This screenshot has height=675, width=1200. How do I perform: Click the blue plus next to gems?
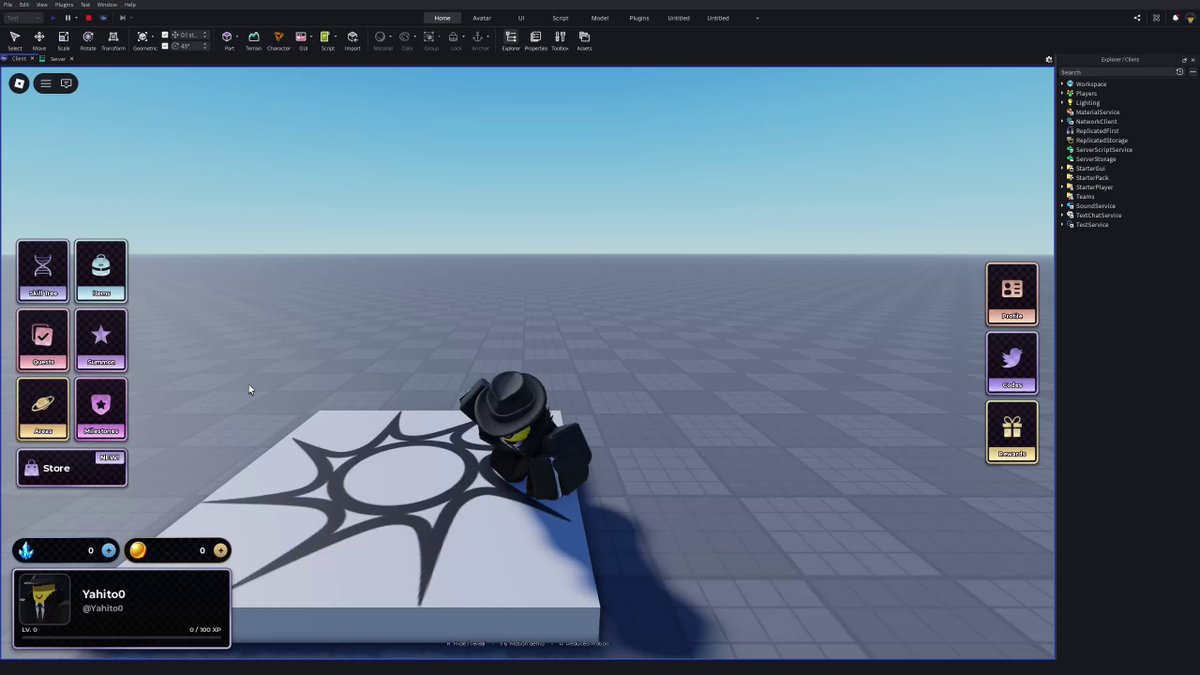(108, 550)
